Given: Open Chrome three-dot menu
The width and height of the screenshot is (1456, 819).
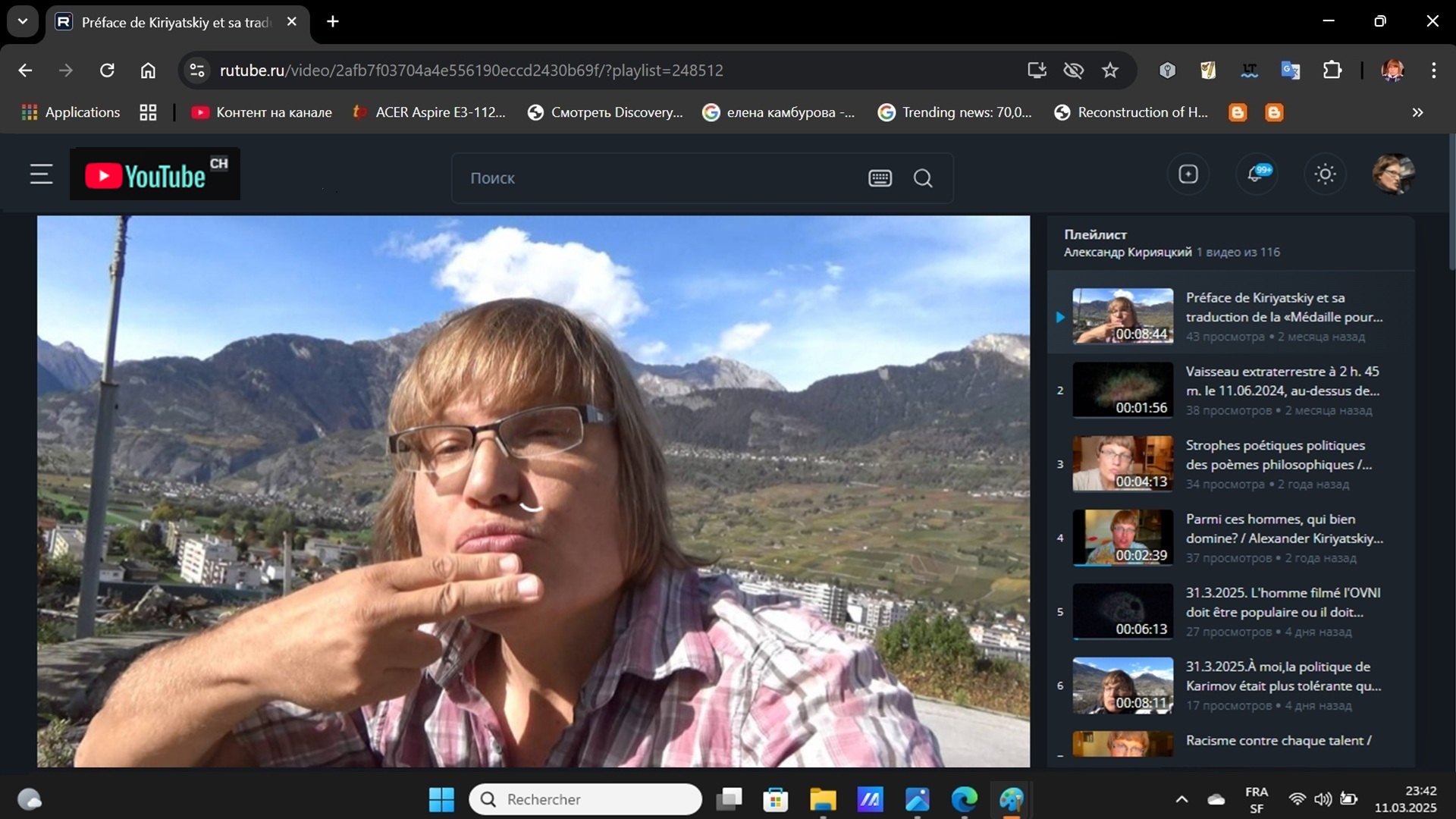Looking at the screenshot, I should tap(1433, 71).
